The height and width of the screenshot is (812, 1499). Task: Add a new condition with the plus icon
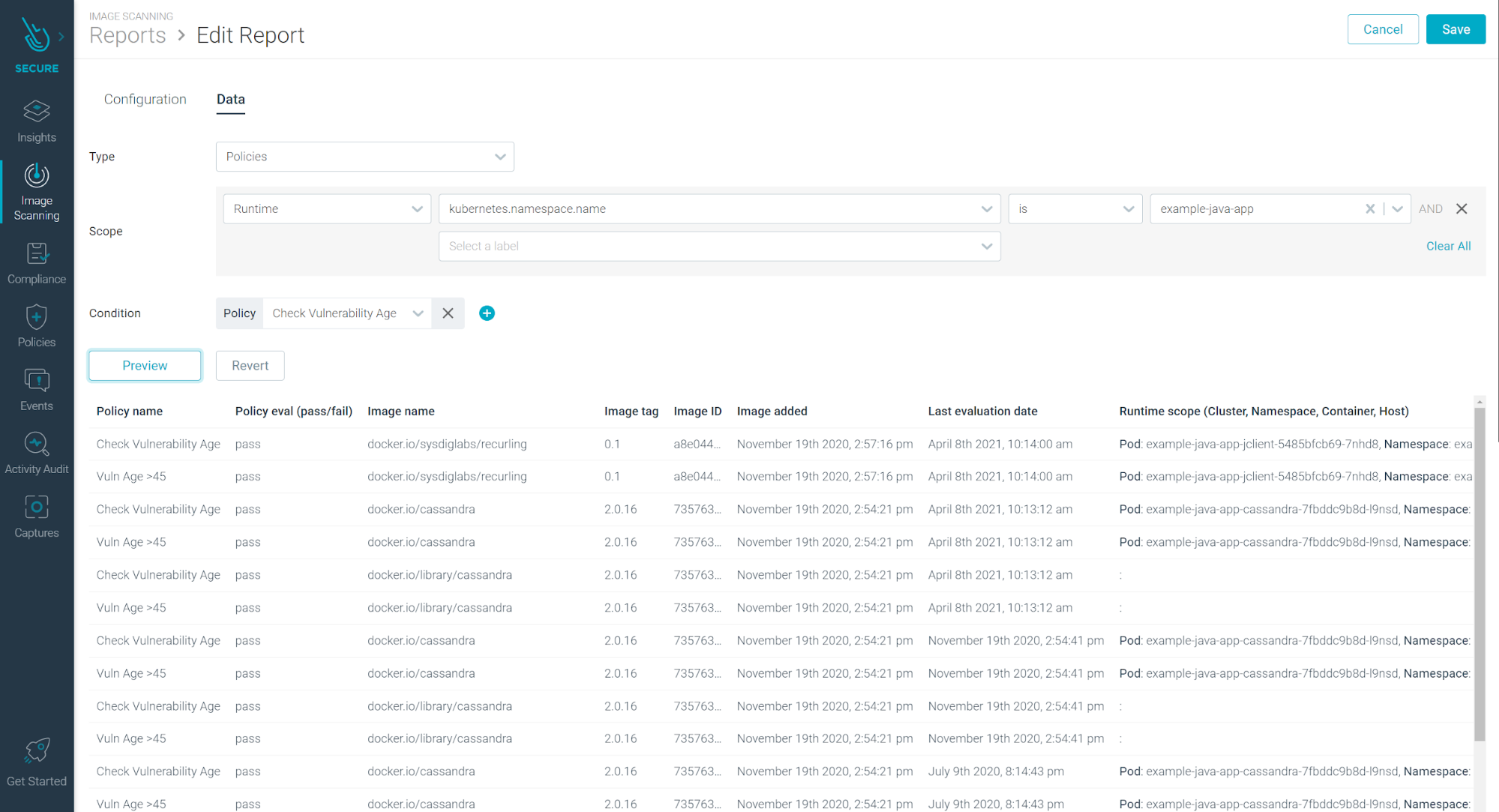487,313
